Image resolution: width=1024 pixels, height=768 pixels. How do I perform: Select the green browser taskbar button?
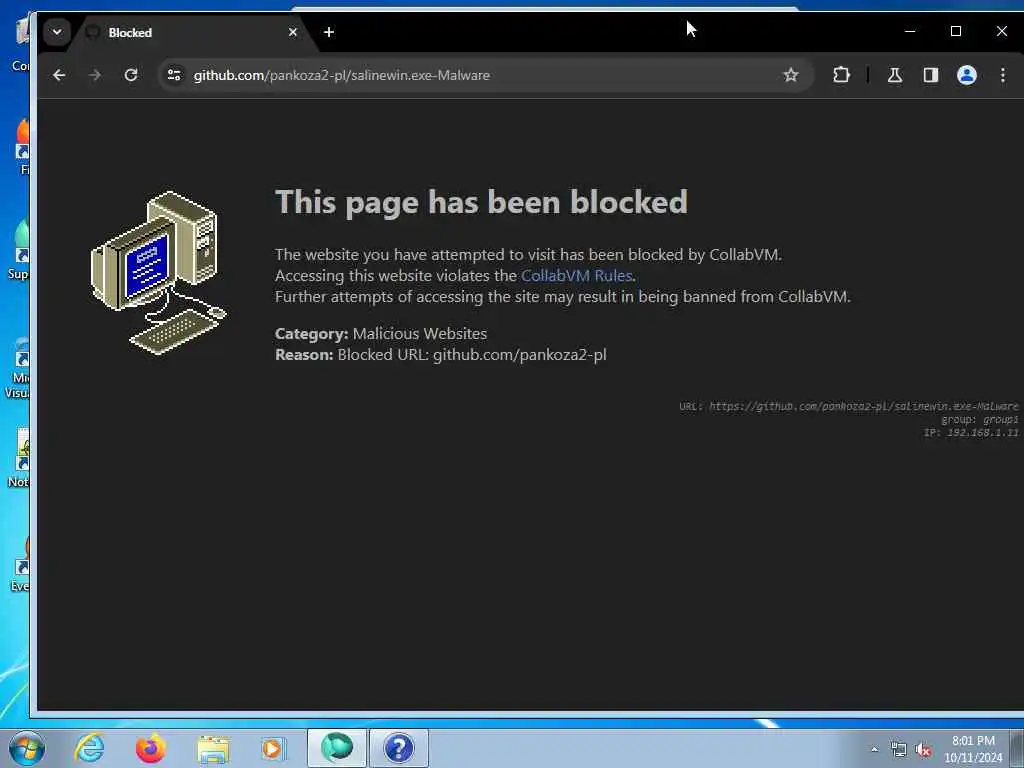(x=336, y=748)
